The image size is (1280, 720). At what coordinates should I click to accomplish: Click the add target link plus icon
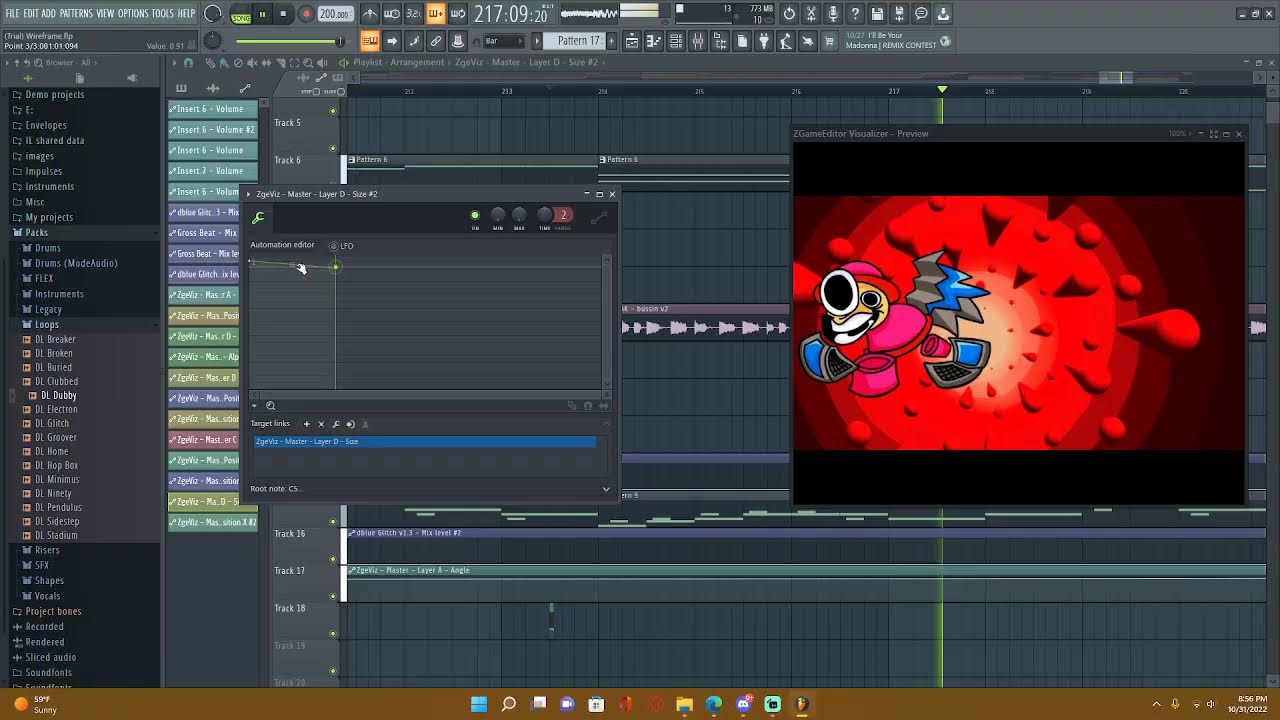(307, 424)
